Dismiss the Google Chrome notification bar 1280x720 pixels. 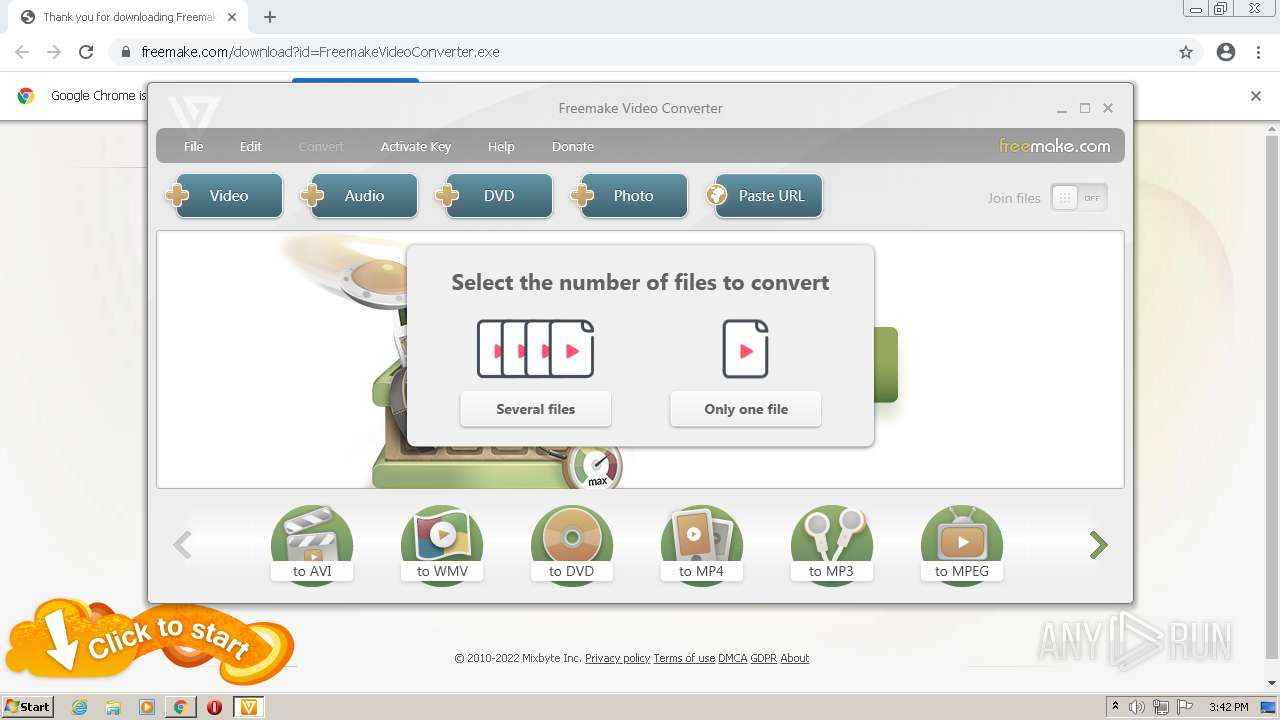click(1256, 96)
